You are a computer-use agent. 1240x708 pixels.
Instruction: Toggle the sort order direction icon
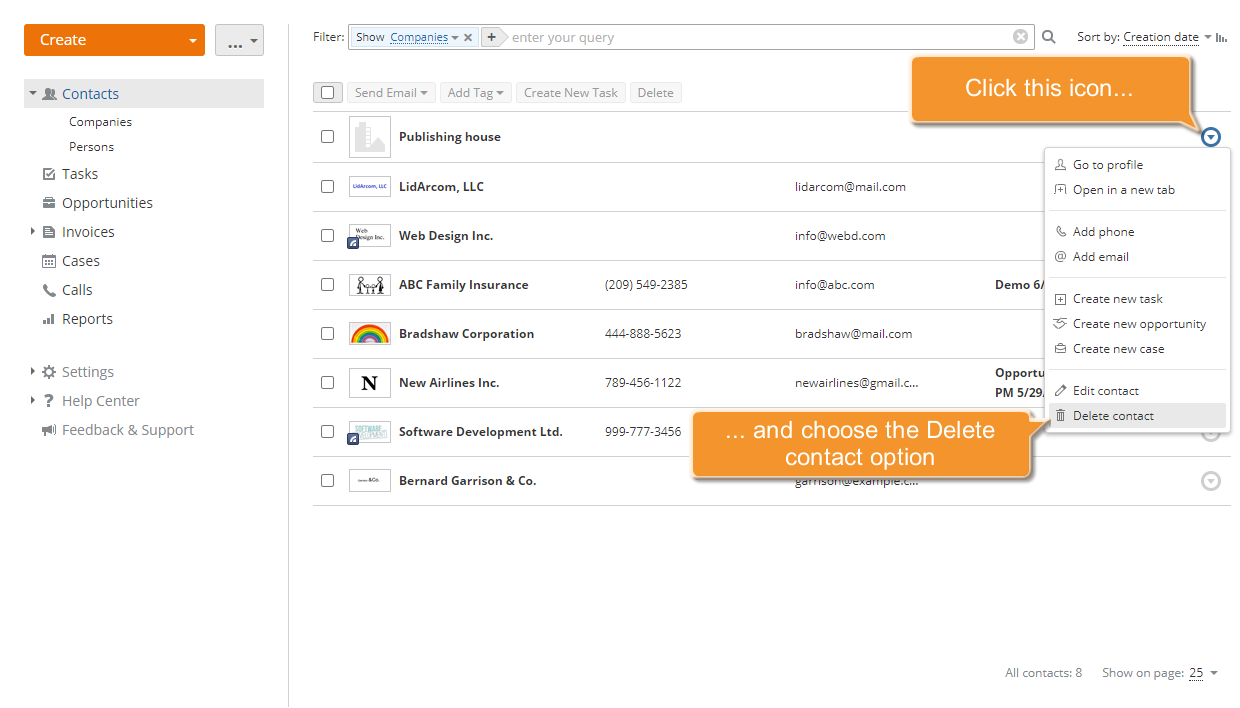click(x=1222, y=37)
